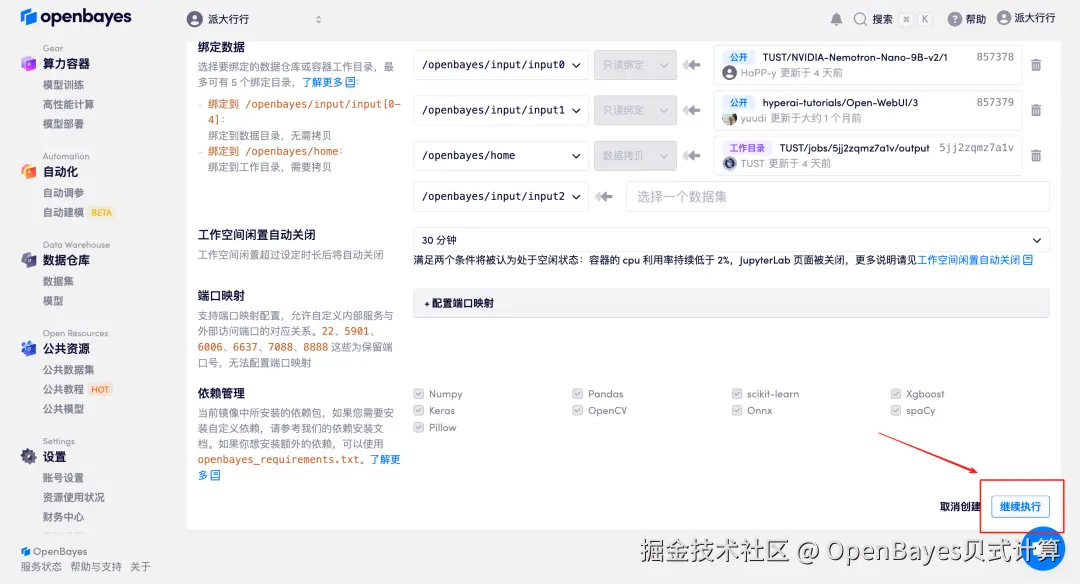Toggle the scikit-learn dependency checkbox
The height and width of the screenshot is (584, 1080).
pos(737,394)
